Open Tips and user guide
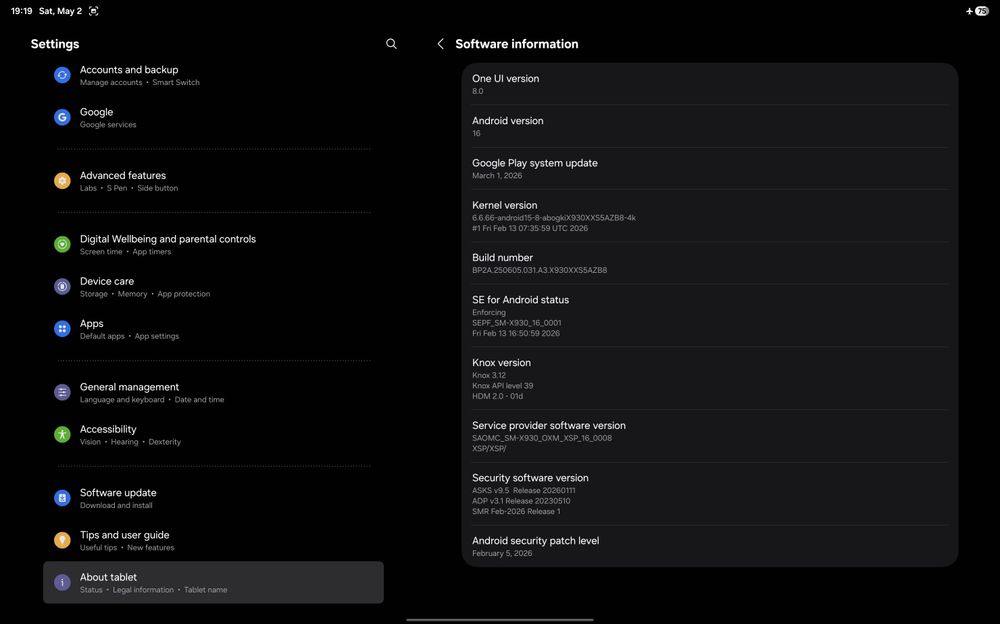Screen dimensions: 1000x624 tap(214, 540)
